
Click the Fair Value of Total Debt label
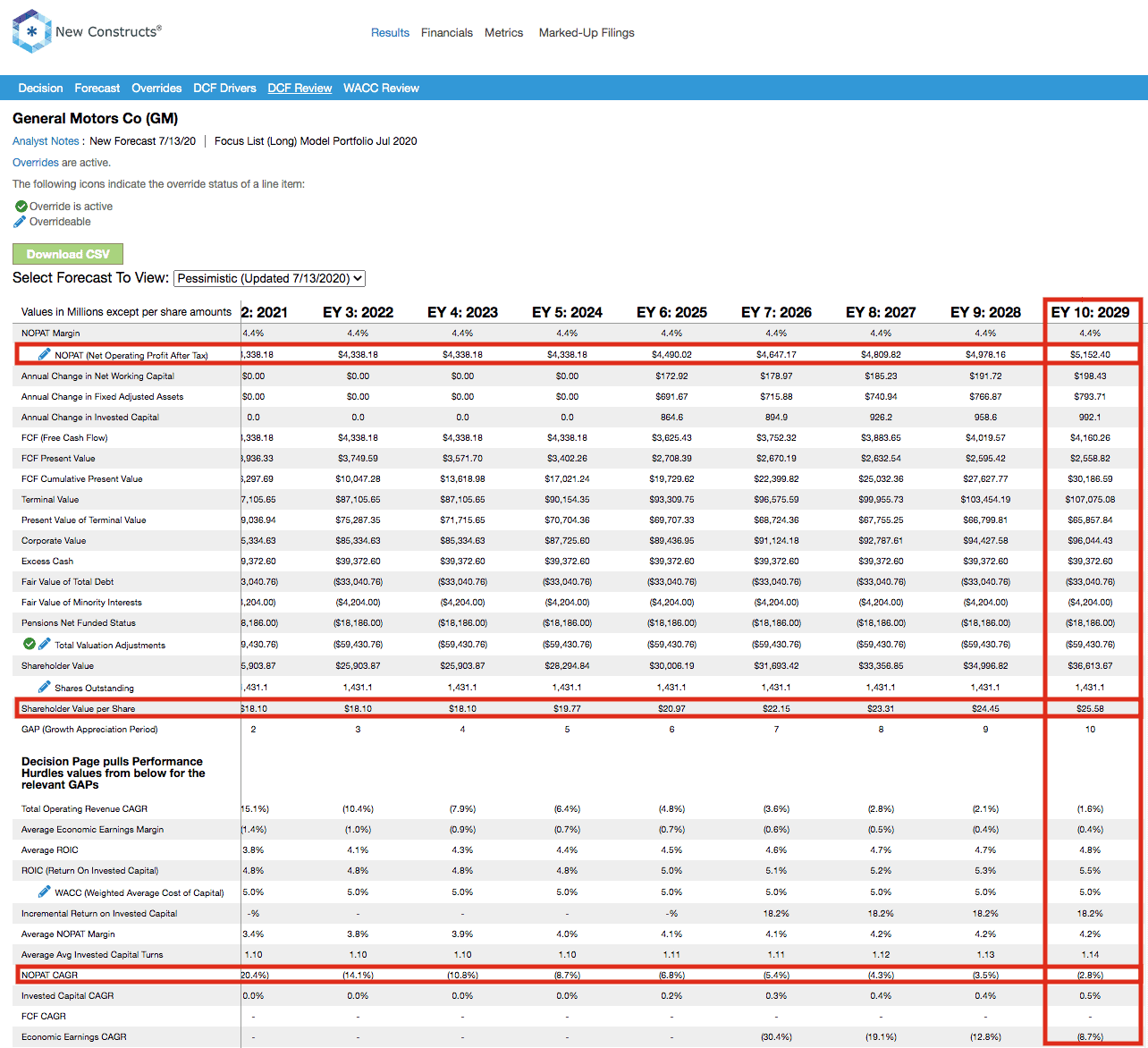(x=68, y=581)
